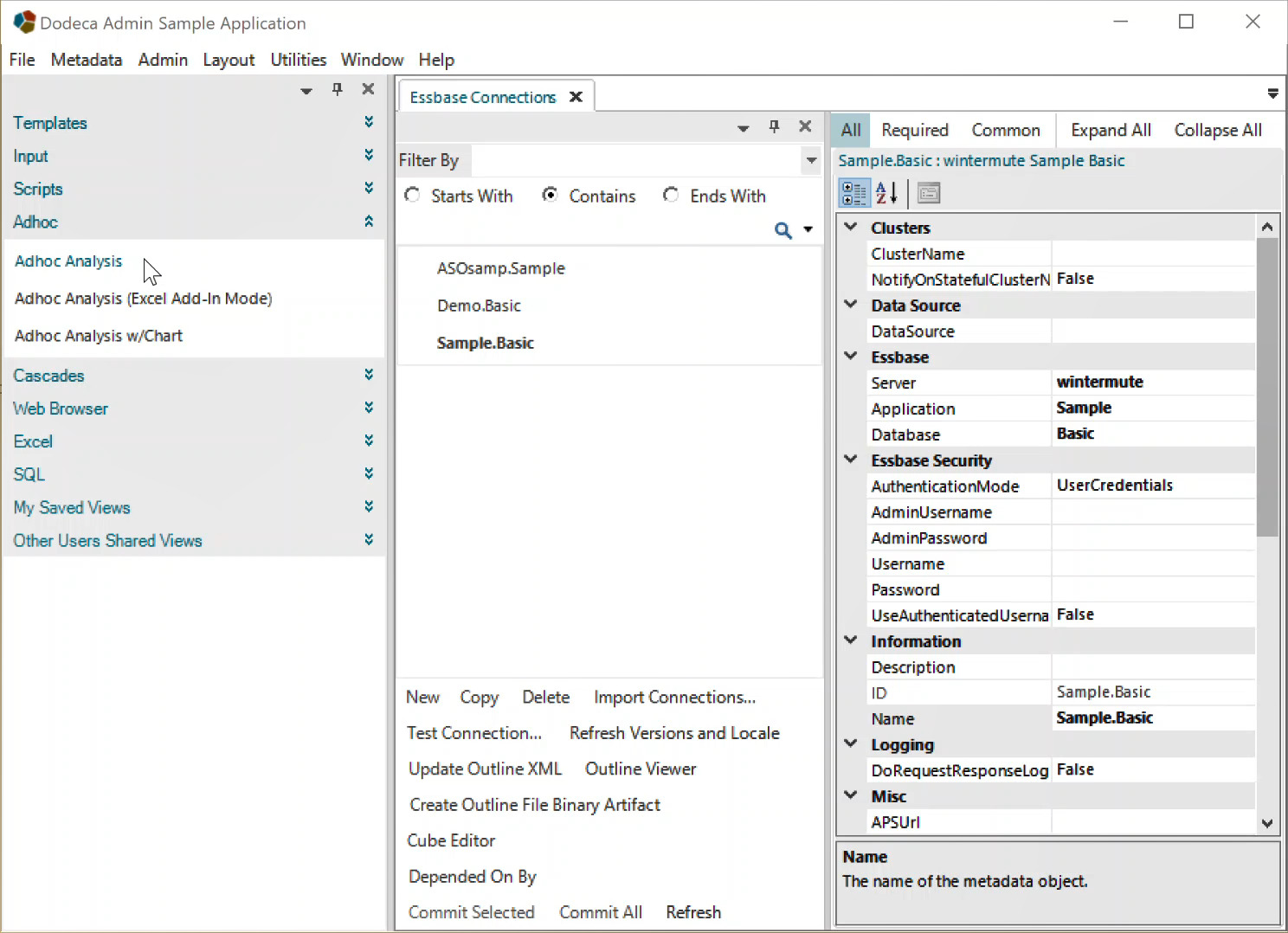Expand the Input section

tap(369, 155)
